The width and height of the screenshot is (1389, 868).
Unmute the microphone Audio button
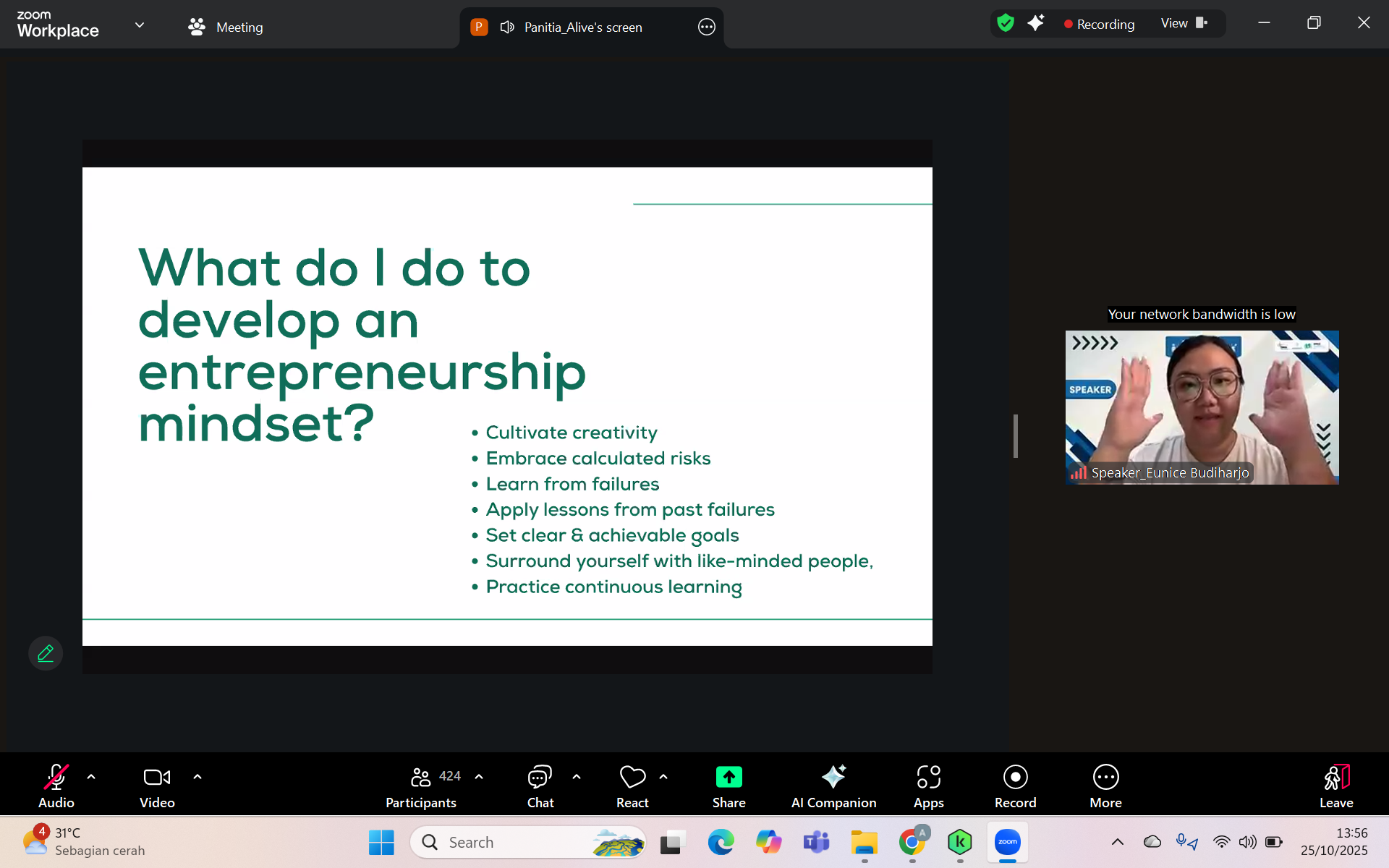(56, 786)
